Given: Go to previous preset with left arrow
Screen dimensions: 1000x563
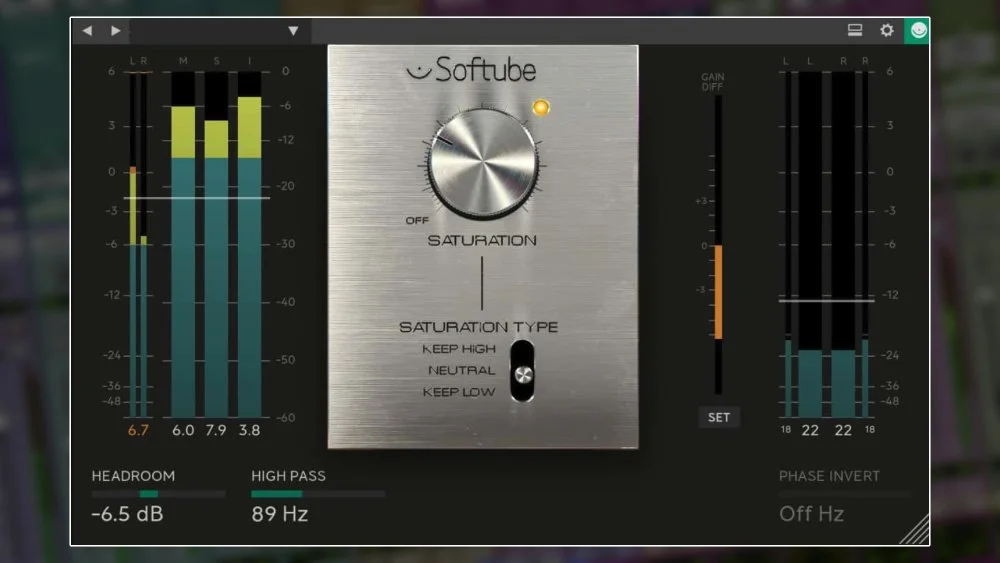Looking at the screenshot, I should tap(87, 31).
